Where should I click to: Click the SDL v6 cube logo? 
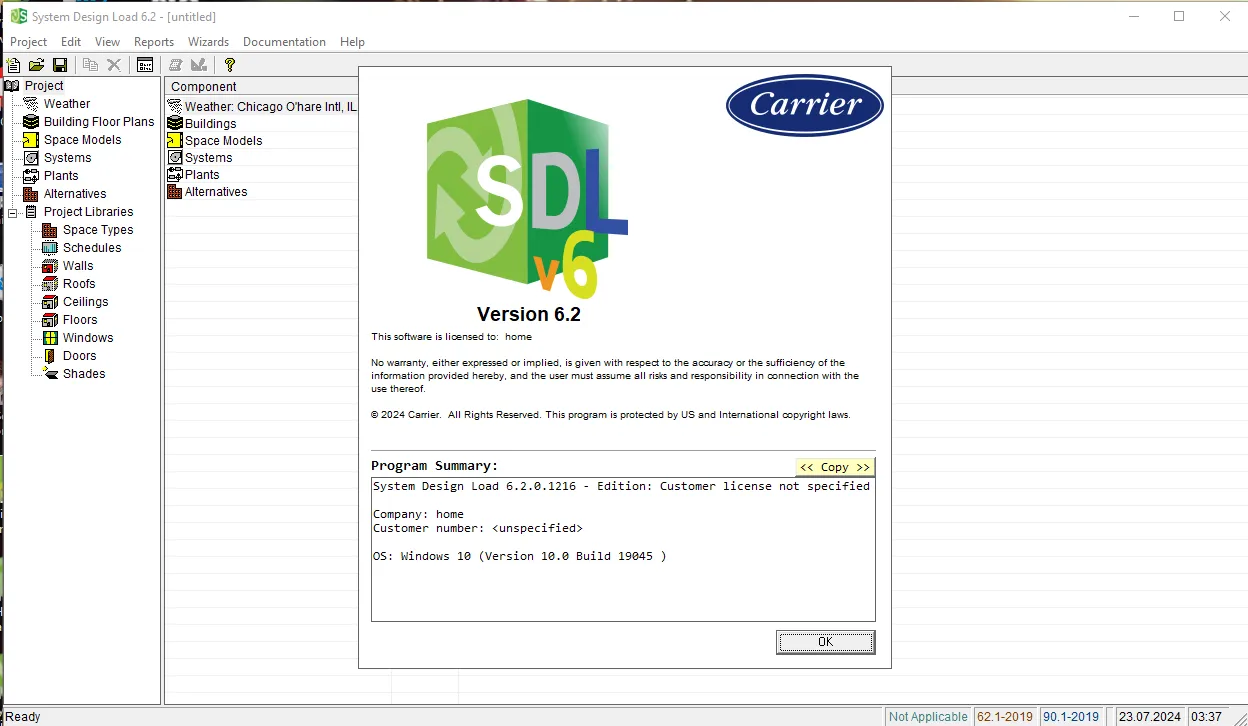[x=527, y=199]
